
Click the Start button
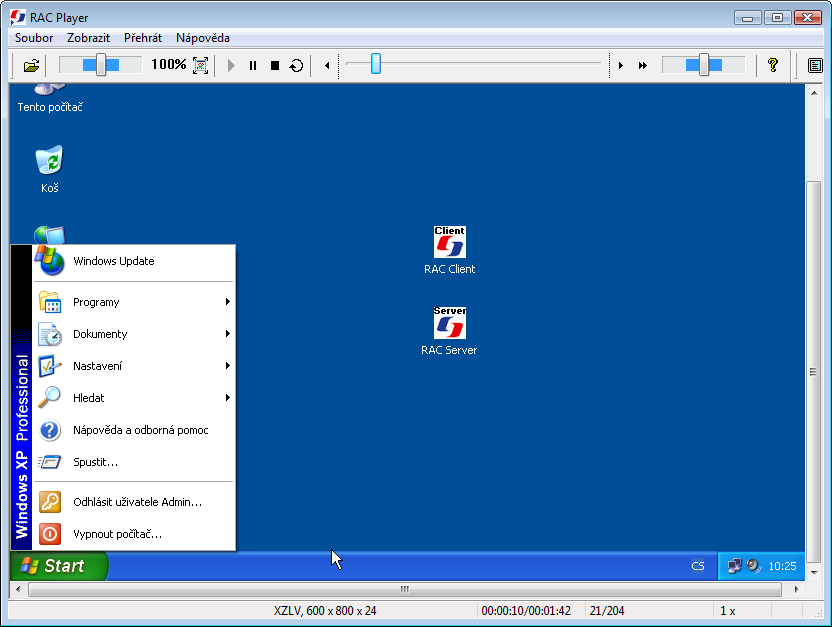[59, 566]
